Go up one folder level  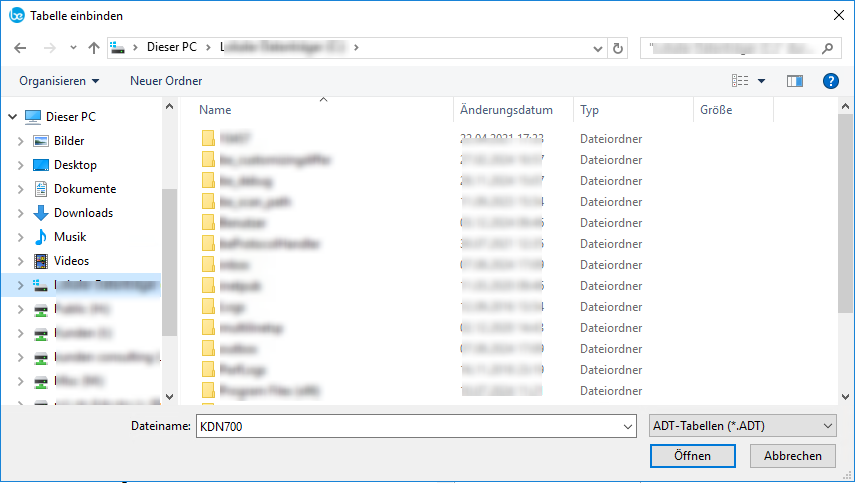click(94, 48)
